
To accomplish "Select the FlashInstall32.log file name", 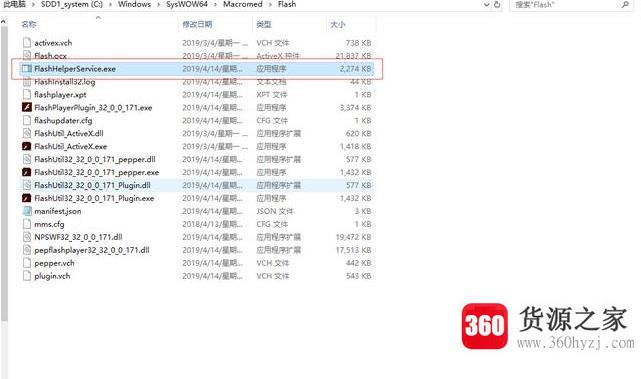I will coord(65,82).
